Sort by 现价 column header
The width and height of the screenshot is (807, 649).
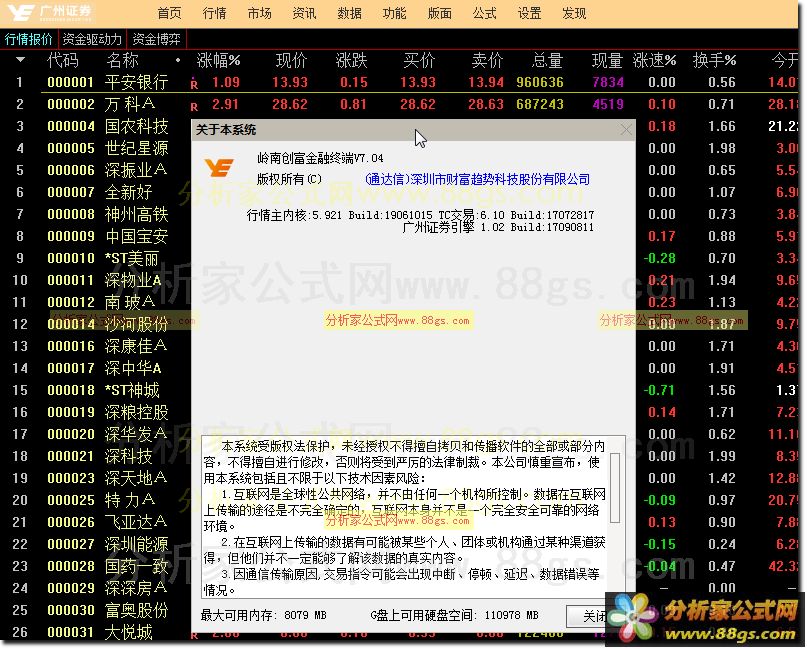click(291, 61)
